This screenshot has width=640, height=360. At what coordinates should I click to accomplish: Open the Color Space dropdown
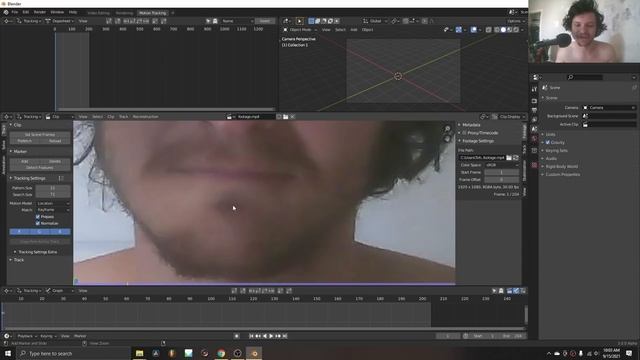(x=502, y=165)
